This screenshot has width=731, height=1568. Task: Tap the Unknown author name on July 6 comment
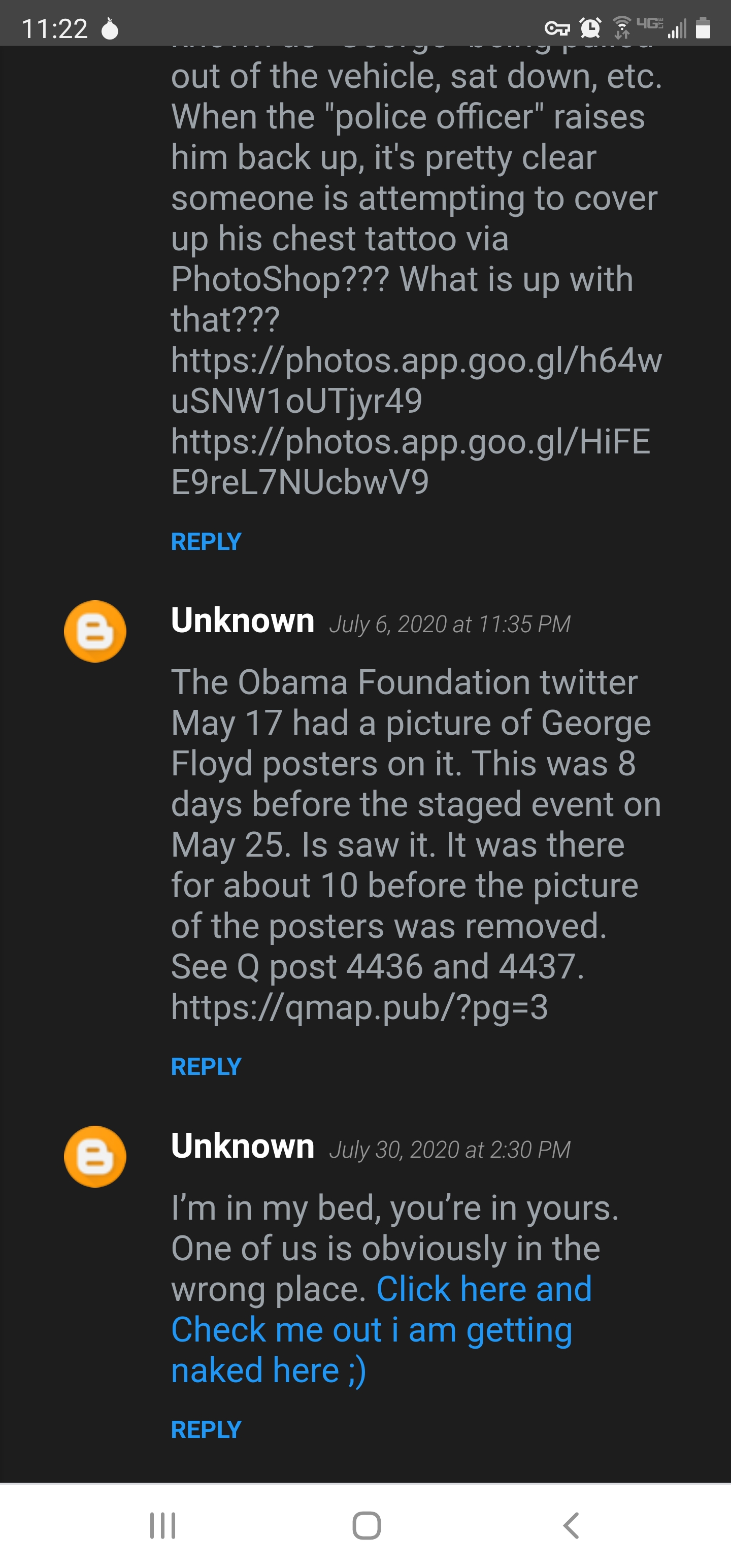pyautogui.click(x=242, y=621)
